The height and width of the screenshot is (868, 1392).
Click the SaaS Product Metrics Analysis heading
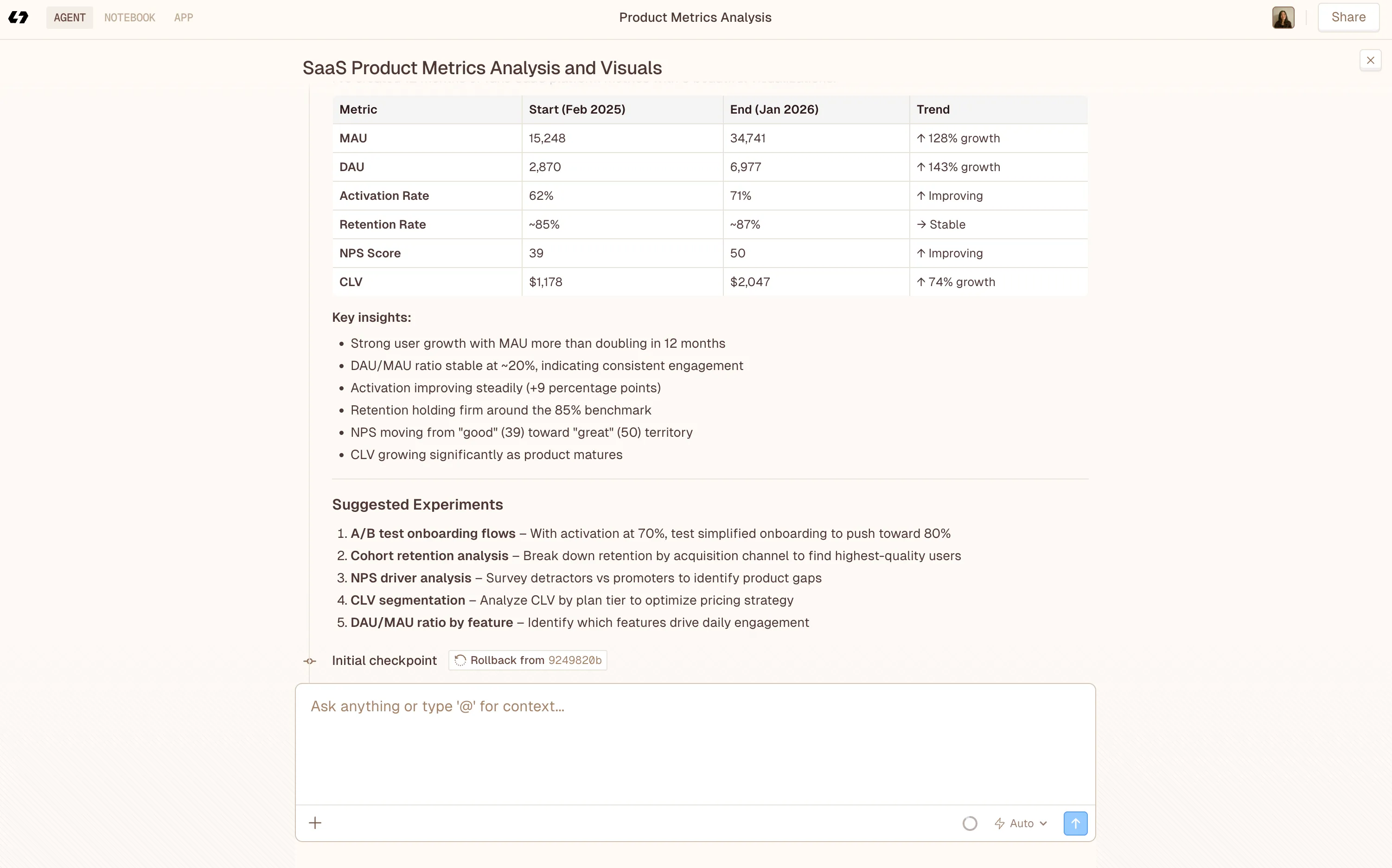click(482, 67)
